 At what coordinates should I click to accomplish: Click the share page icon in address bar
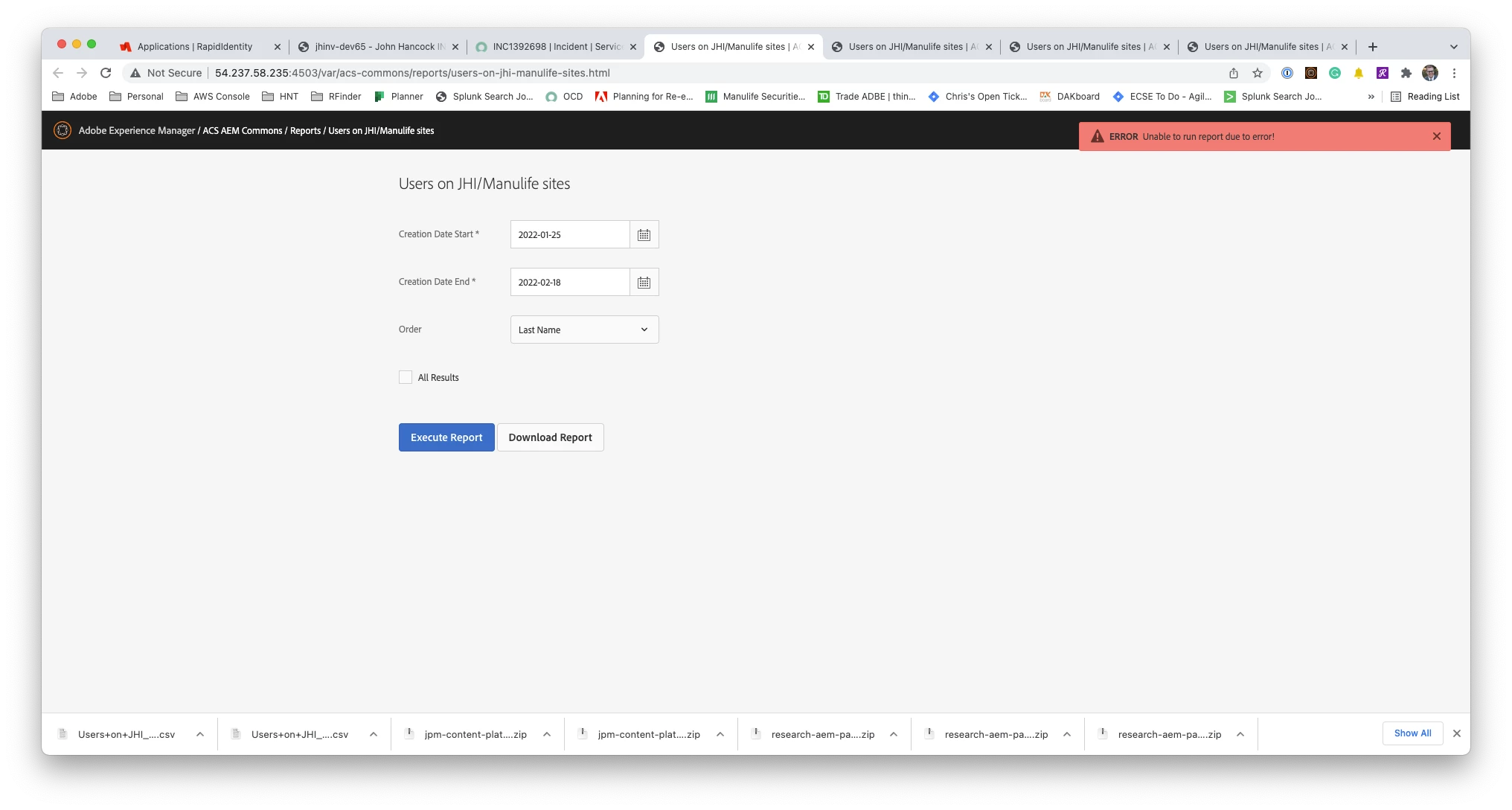(x=1234, y=73)
